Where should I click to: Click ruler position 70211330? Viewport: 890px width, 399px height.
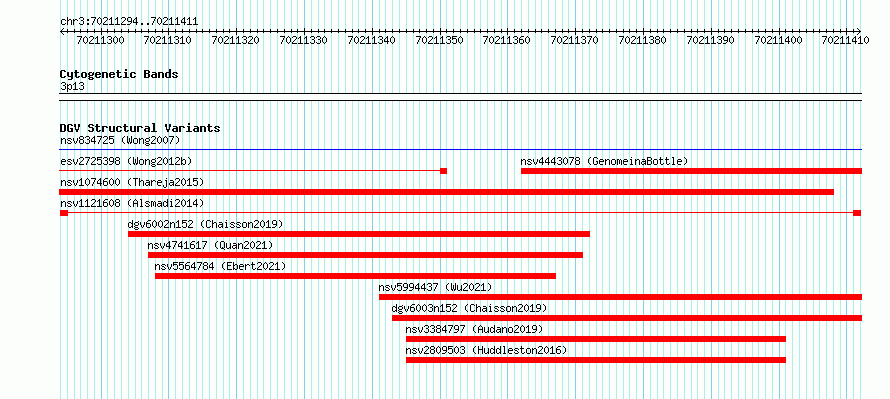304,40
